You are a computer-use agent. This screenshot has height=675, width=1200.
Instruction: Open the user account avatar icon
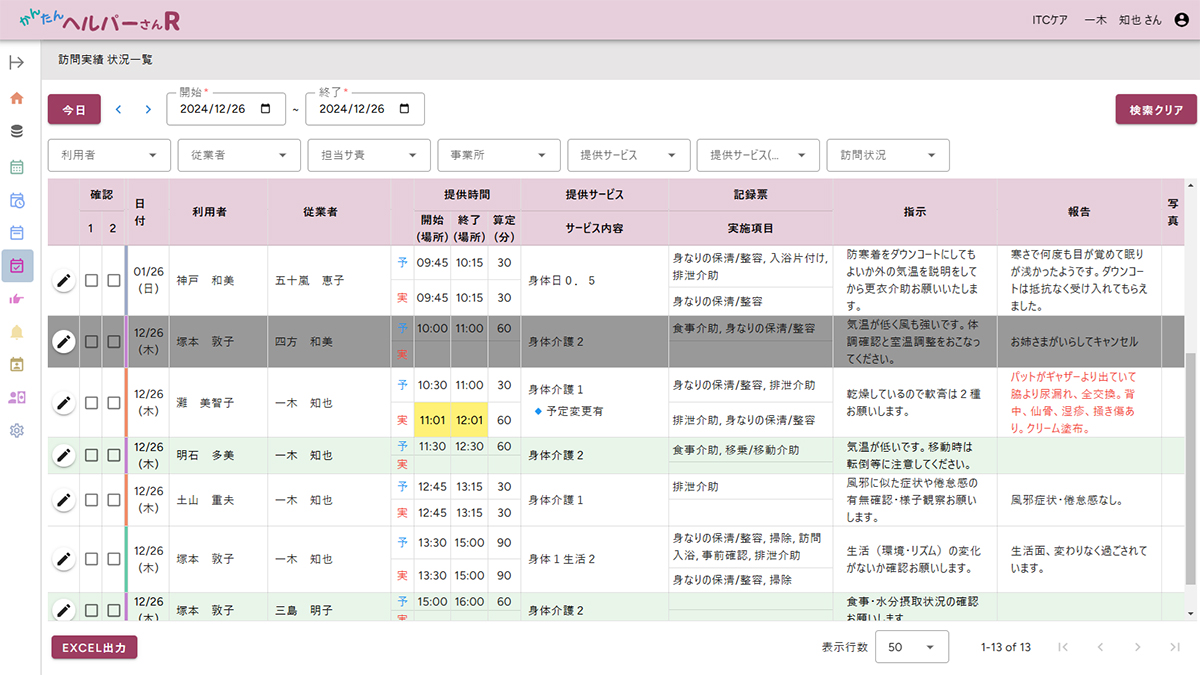click(x=1181, y=20)
